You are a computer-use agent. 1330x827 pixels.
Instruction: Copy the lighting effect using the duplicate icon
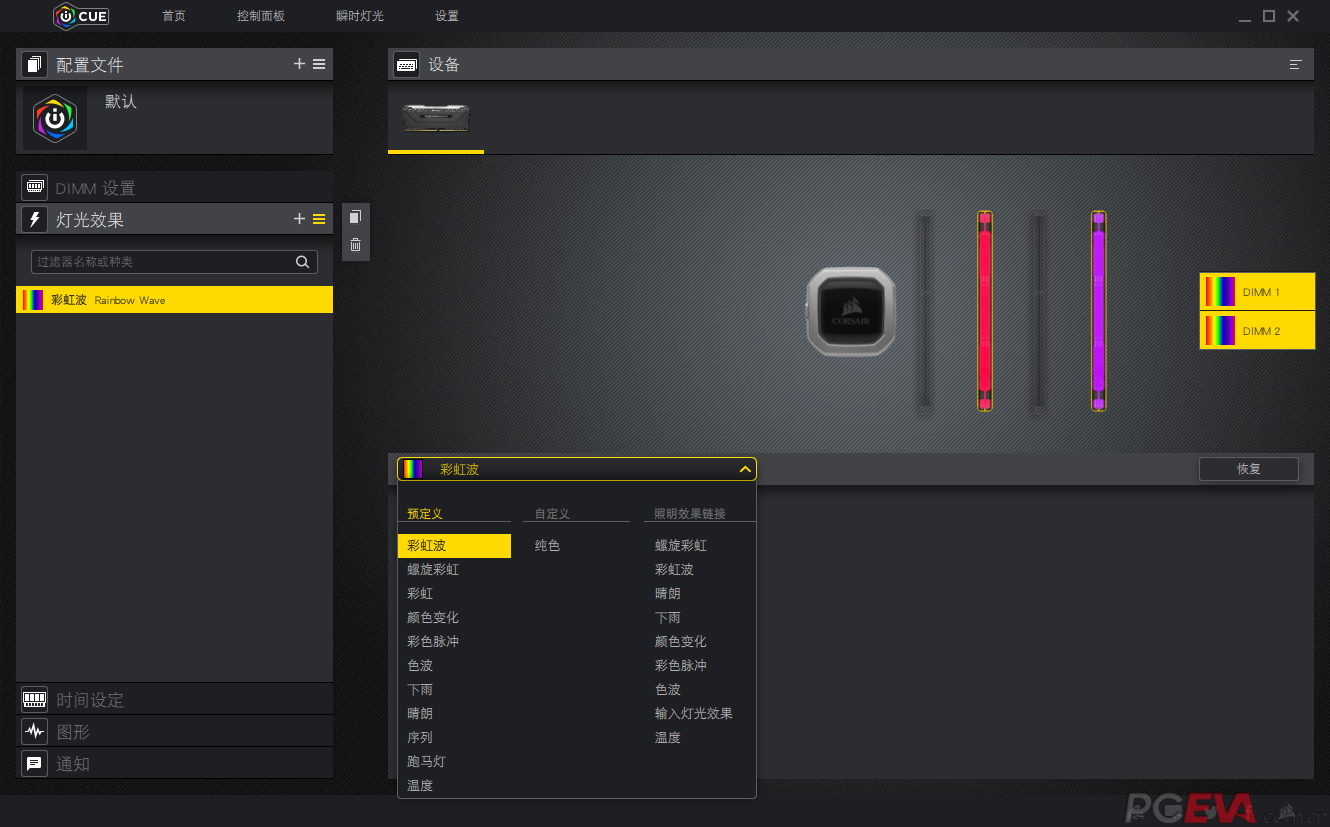point(355,216)
